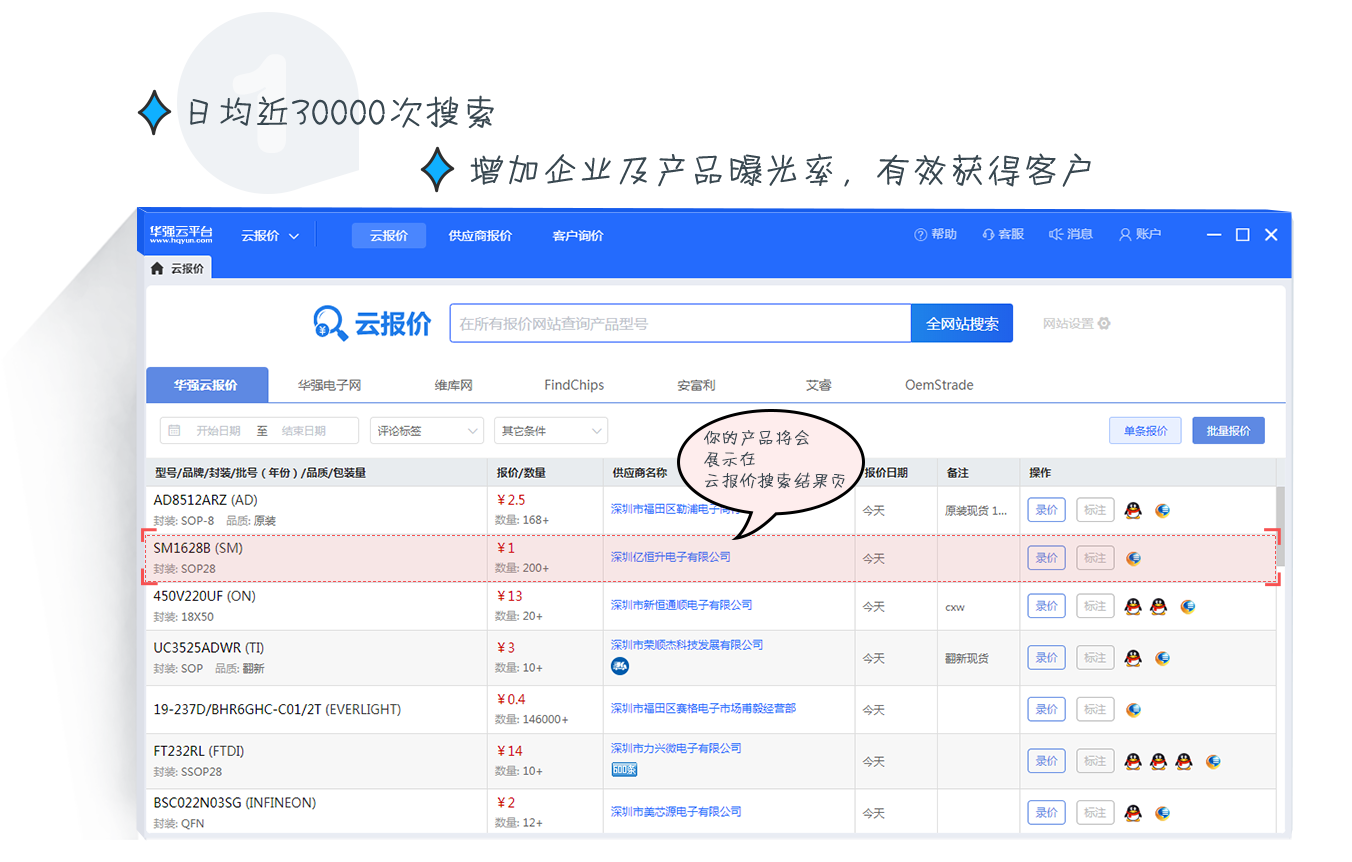The image size is (1352, 862).
Task: Click the 华强云平台 logo
Action: point(181,235)
